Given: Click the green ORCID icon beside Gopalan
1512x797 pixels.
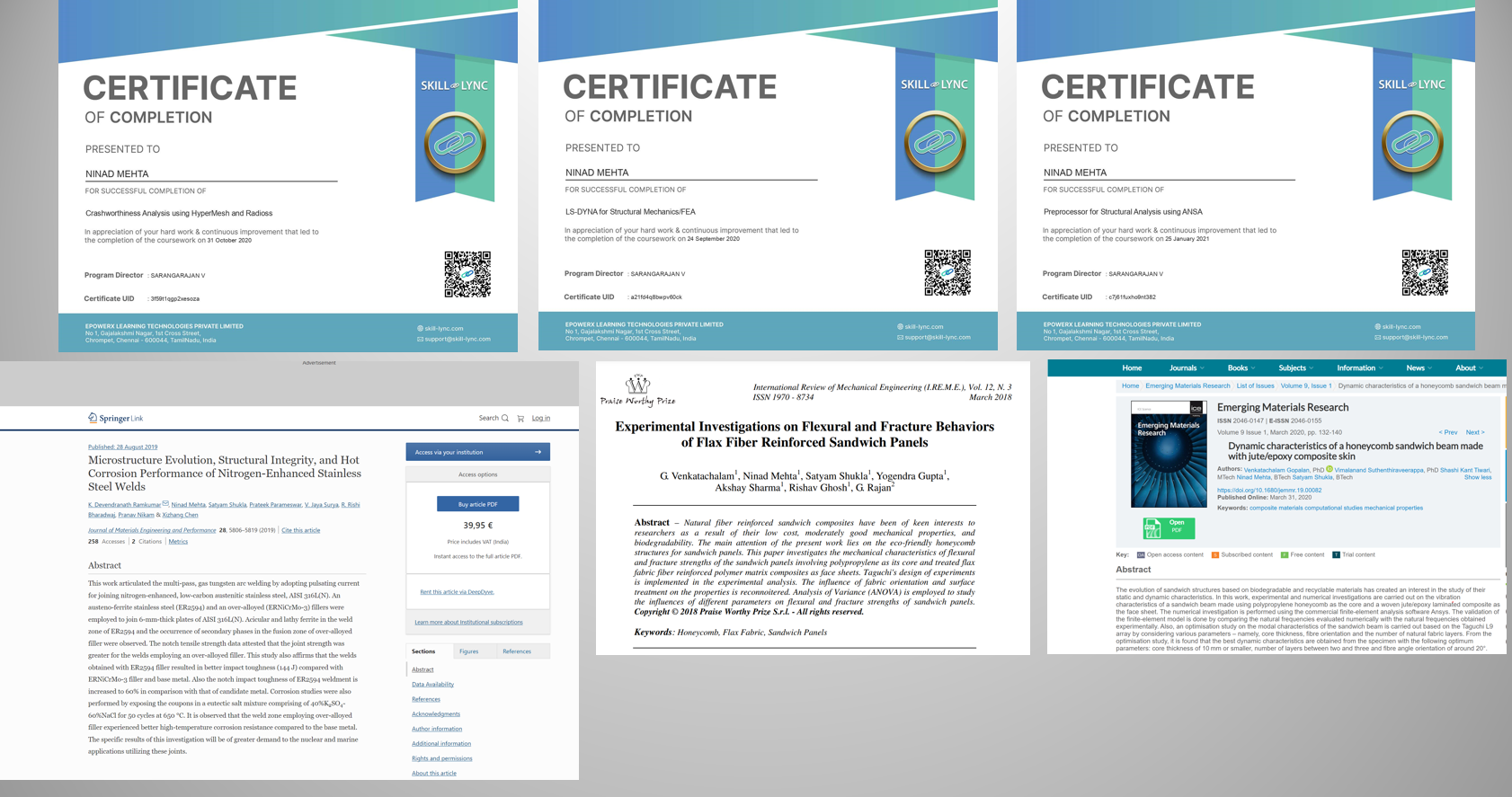Looking at the screenshot, I should click(x=1330, y=469).
